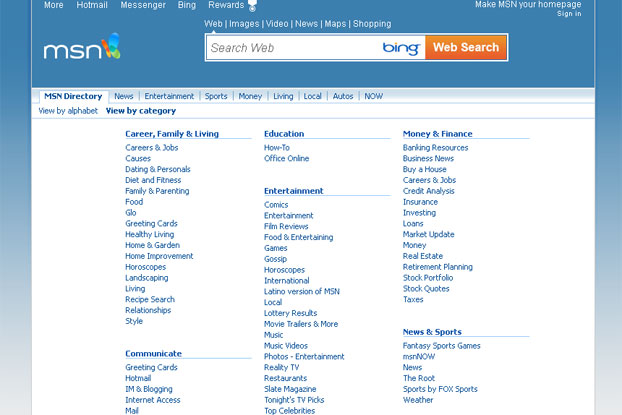
Task: Select the Video search scope
Action: pyautogui.click(x=277, y=24)
